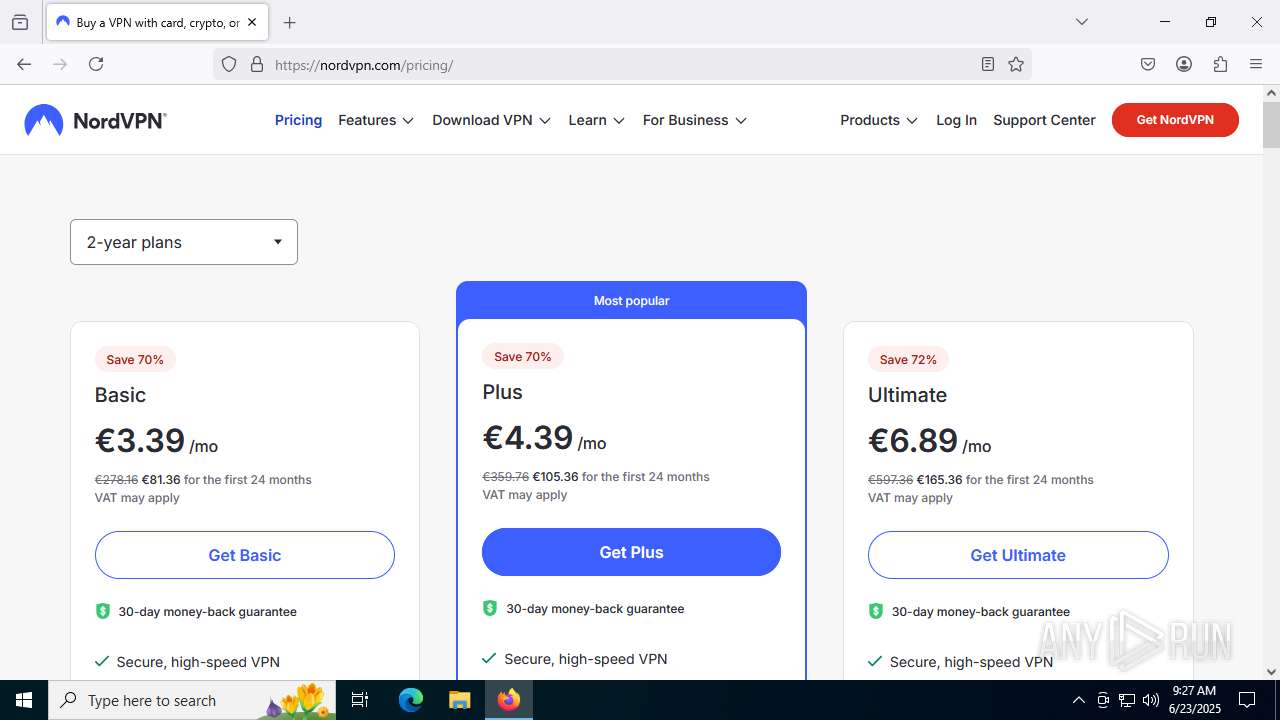The height and width of the screenshot is (720, 1280).
Task: Open a new browser tab
Action: pos(289,22)
